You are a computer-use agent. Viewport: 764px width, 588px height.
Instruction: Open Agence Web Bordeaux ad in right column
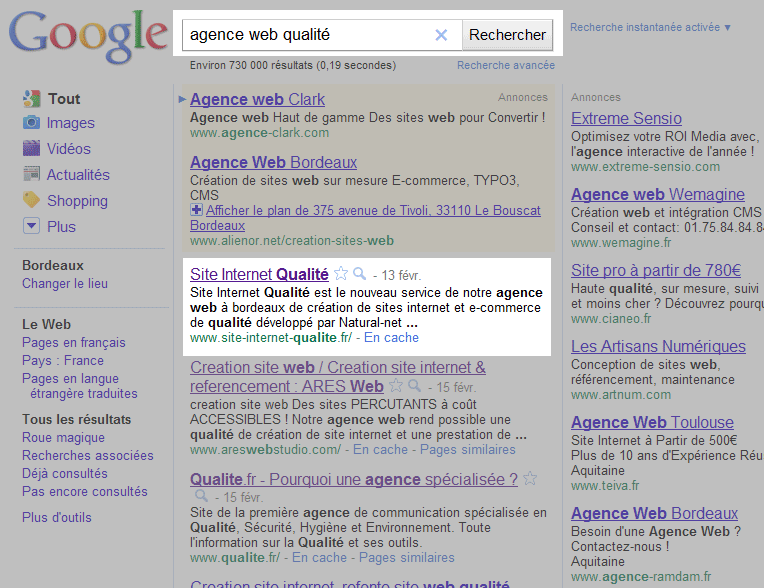[654, 513]
